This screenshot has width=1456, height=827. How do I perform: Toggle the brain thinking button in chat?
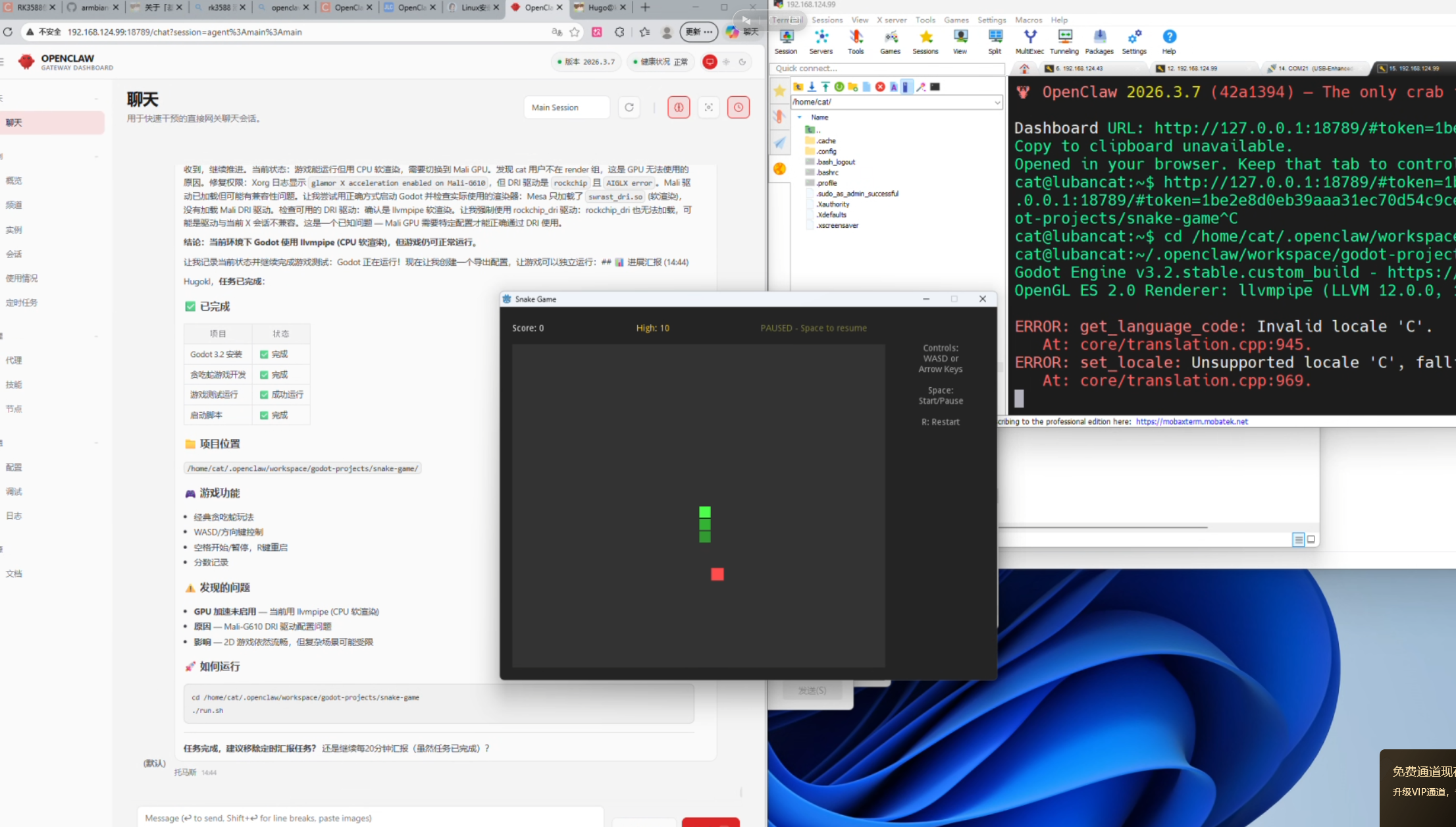click(x=679, y=107)
